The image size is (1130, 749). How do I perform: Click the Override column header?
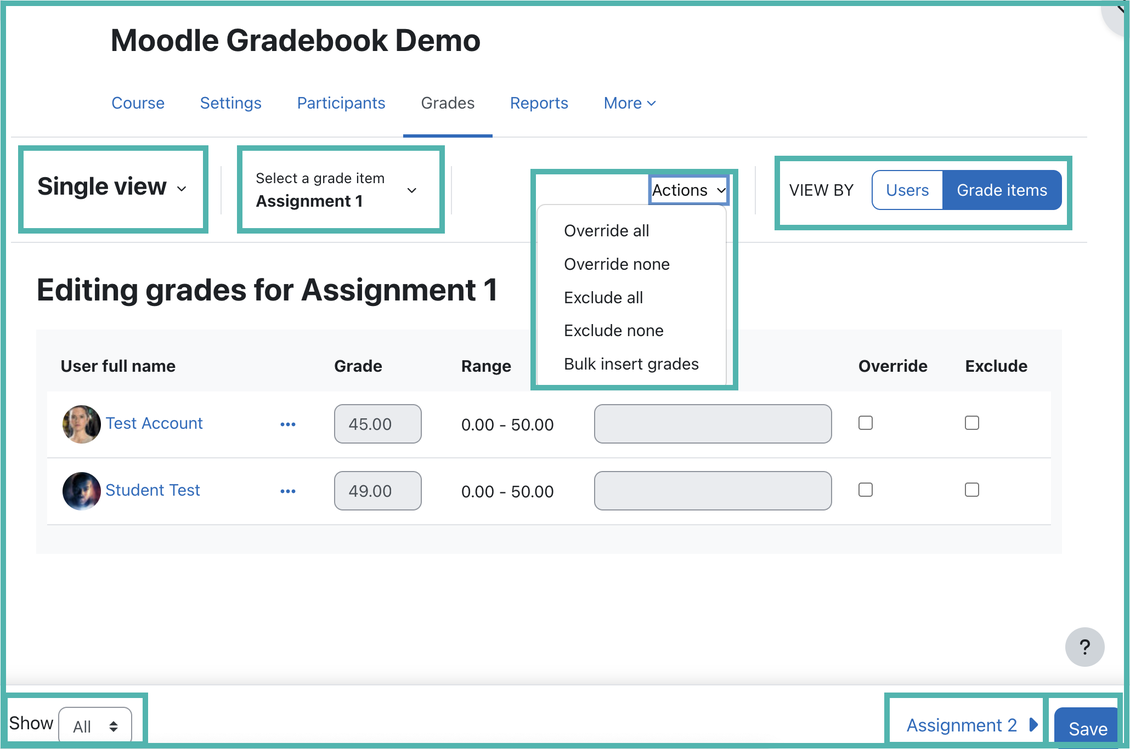[893, 366]
